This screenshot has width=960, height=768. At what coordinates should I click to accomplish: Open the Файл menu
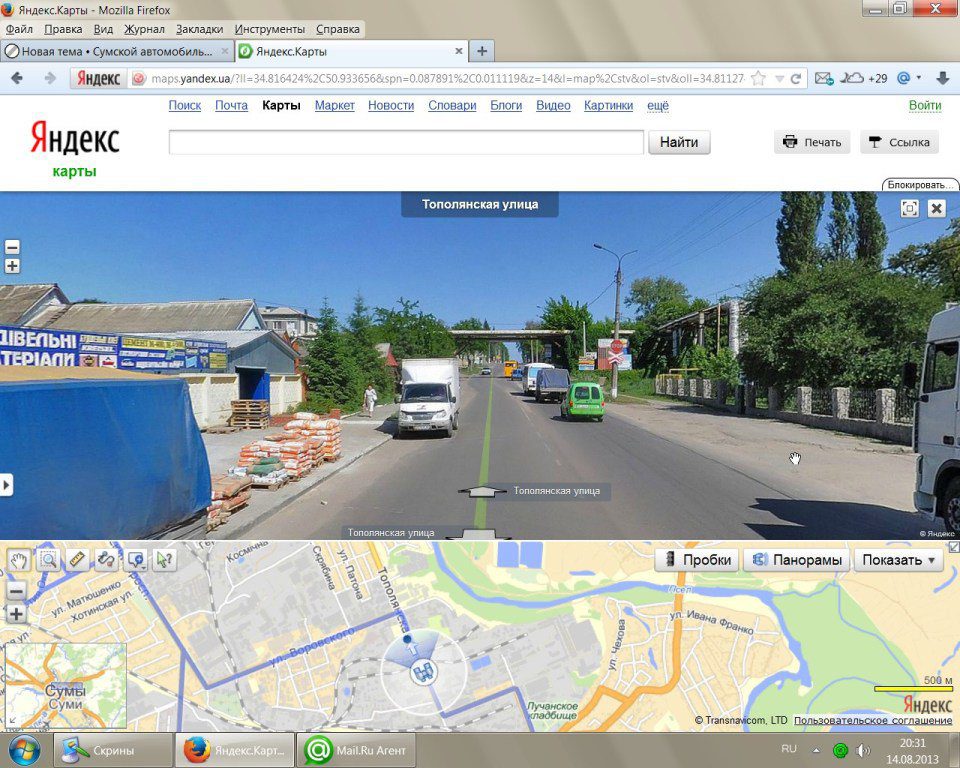19,29
